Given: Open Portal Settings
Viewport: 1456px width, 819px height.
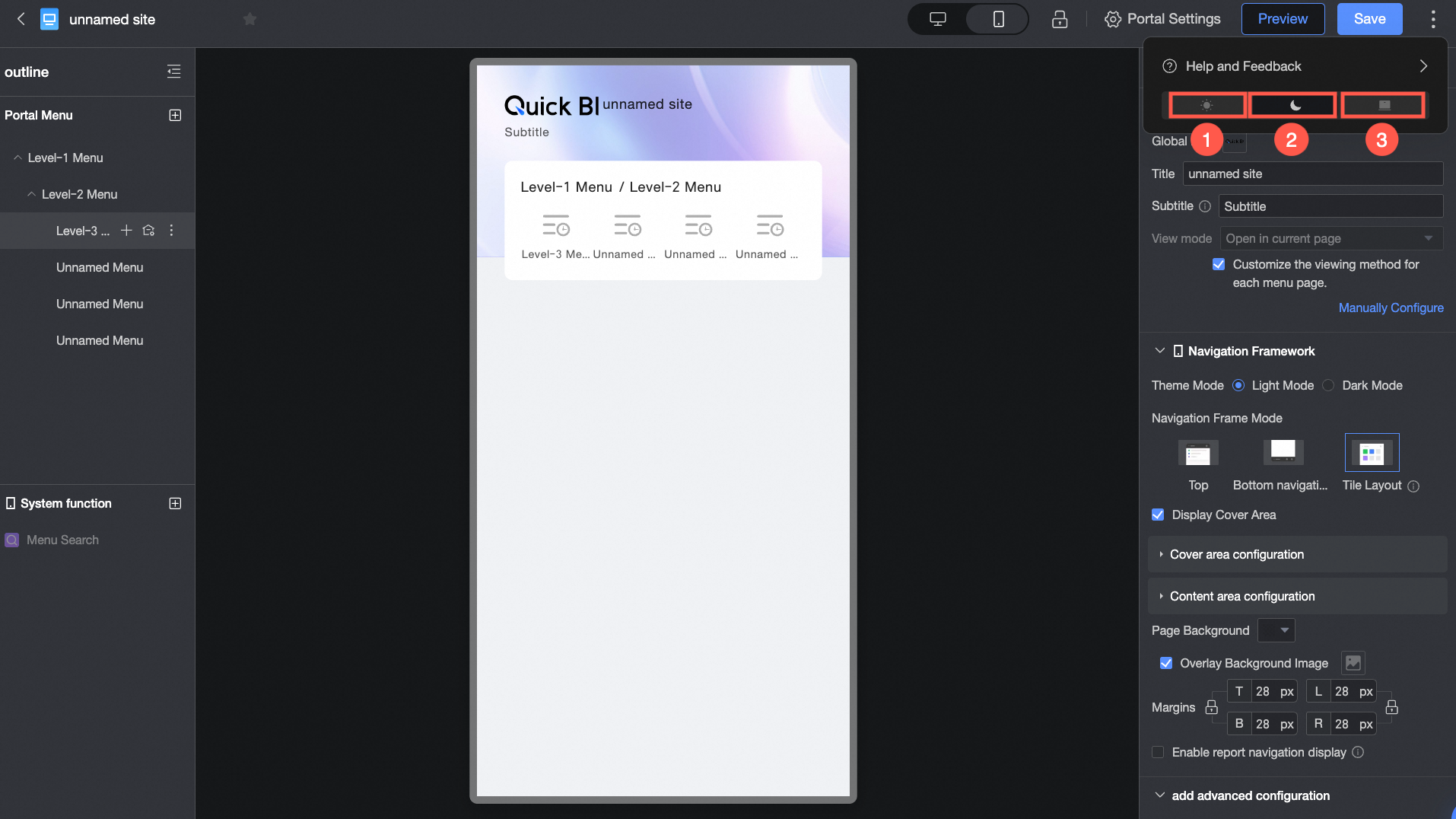Looking at the screenshot, I should [1162, 19].
